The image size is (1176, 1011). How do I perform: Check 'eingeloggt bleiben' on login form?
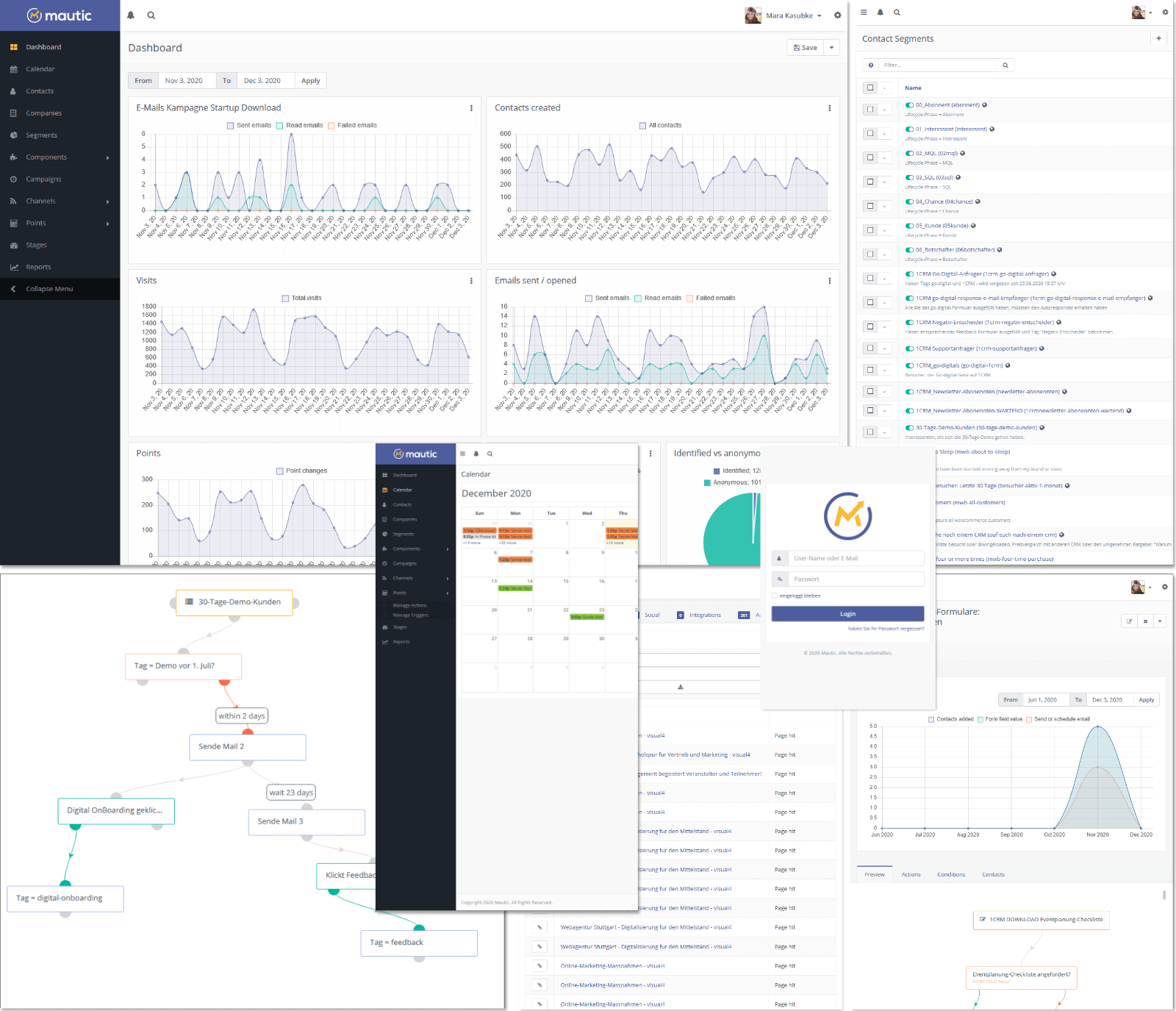click(x=774, y=596)
